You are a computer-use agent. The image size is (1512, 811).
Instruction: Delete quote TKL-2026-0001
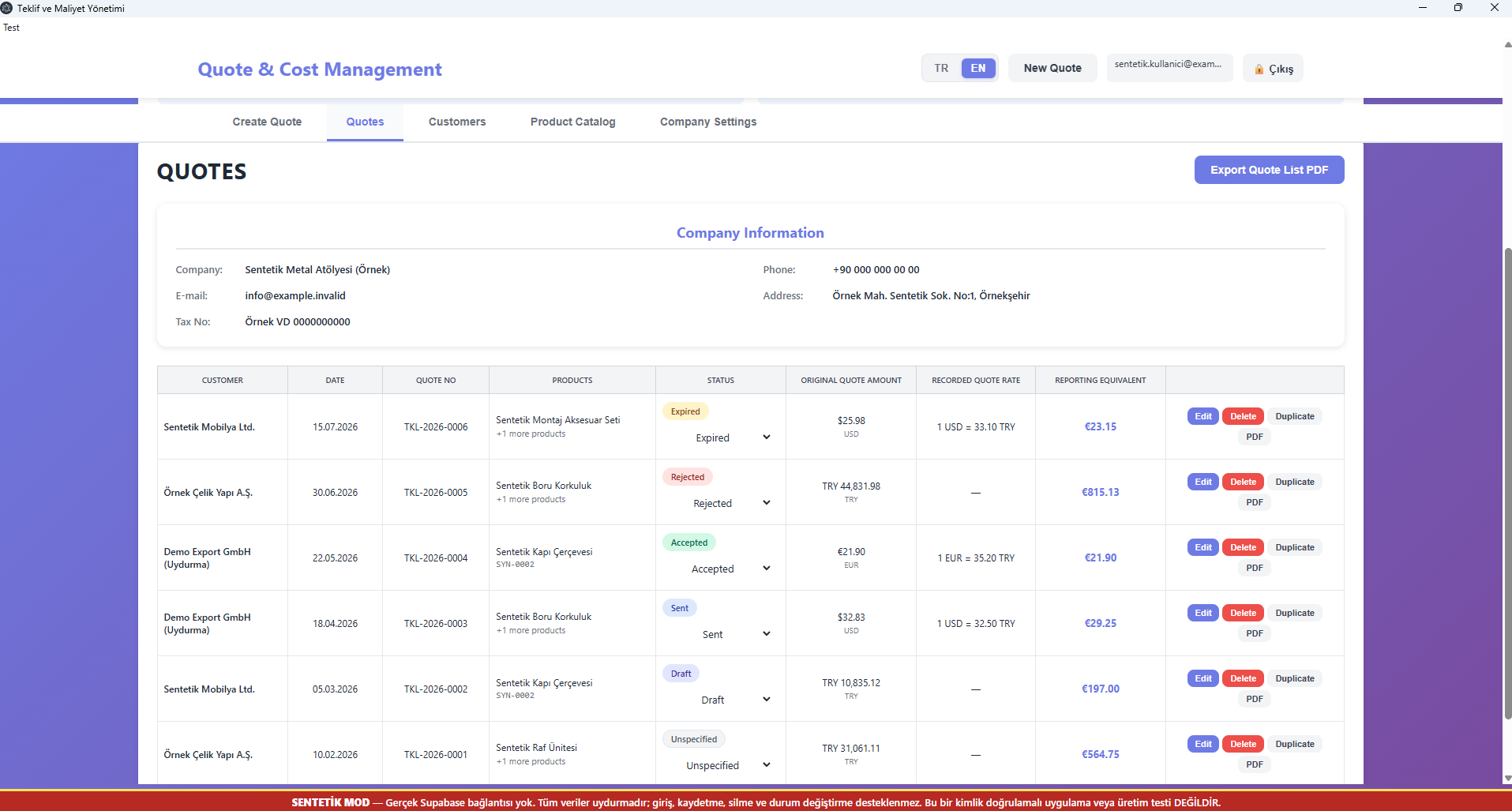1243,744
